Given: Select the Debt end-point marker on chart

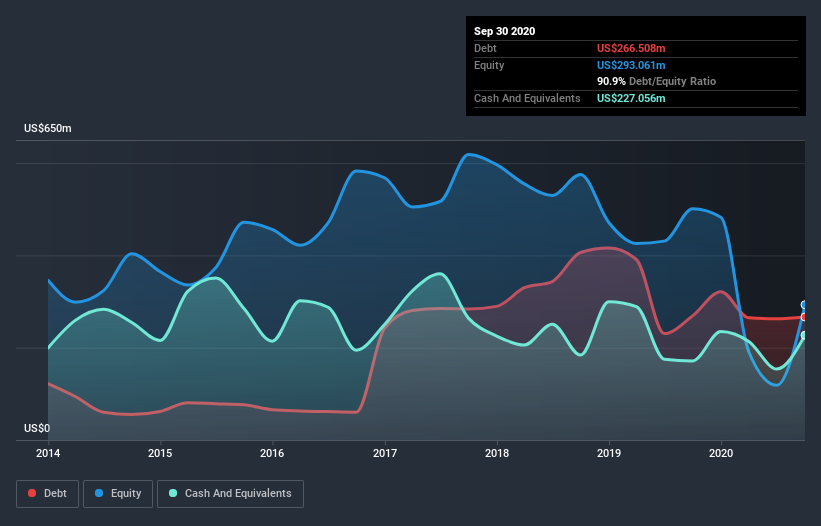Looking at the screenshot, I should click(x=804, y=317).
